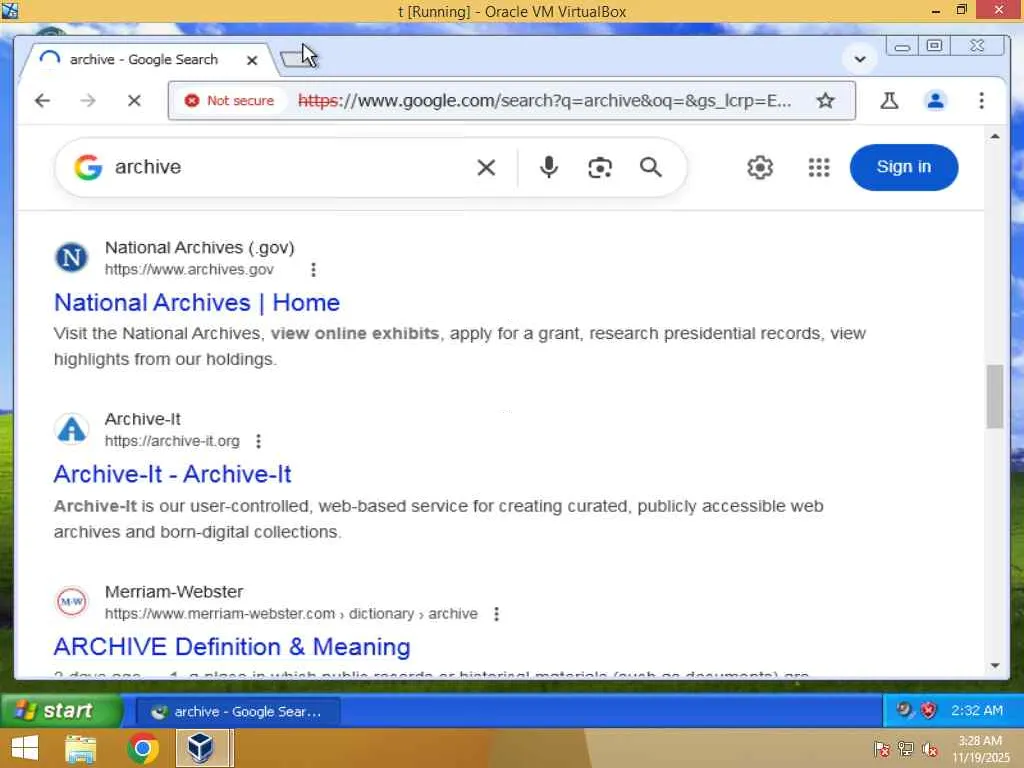
Task: Click the page scrollbar thumb
Action: click(995, 396)
